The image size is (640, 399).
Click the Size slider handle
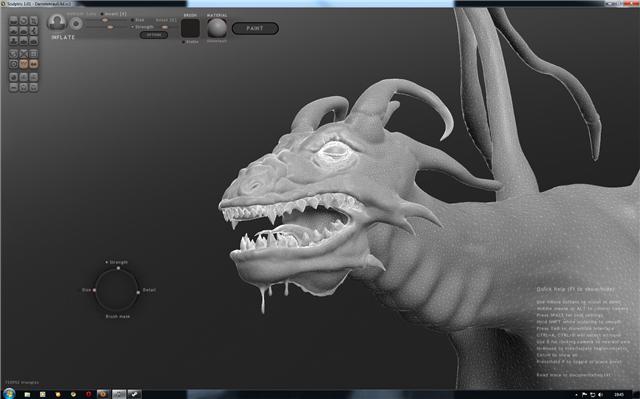[x=105, y=20]
